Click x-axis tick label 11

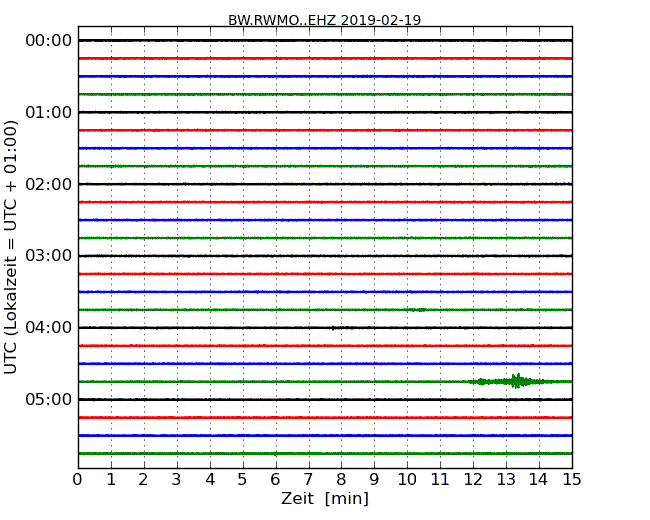(x=440, y=479)
